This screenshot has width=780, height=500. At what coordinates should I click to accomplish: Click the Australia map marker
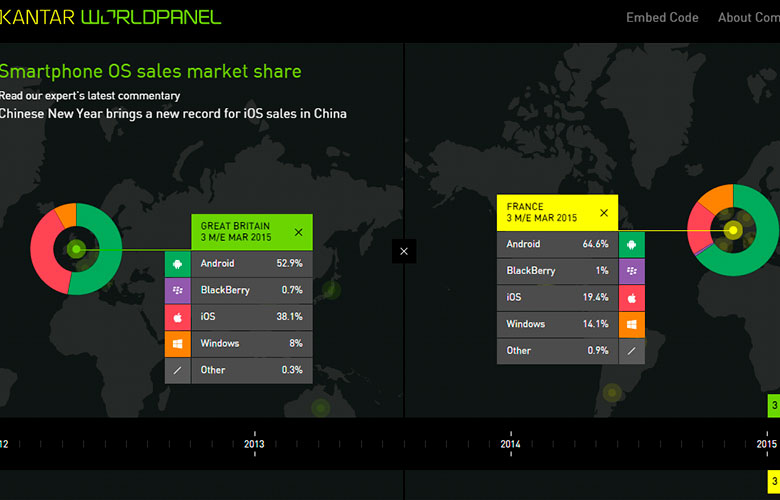tap(321, 408)
